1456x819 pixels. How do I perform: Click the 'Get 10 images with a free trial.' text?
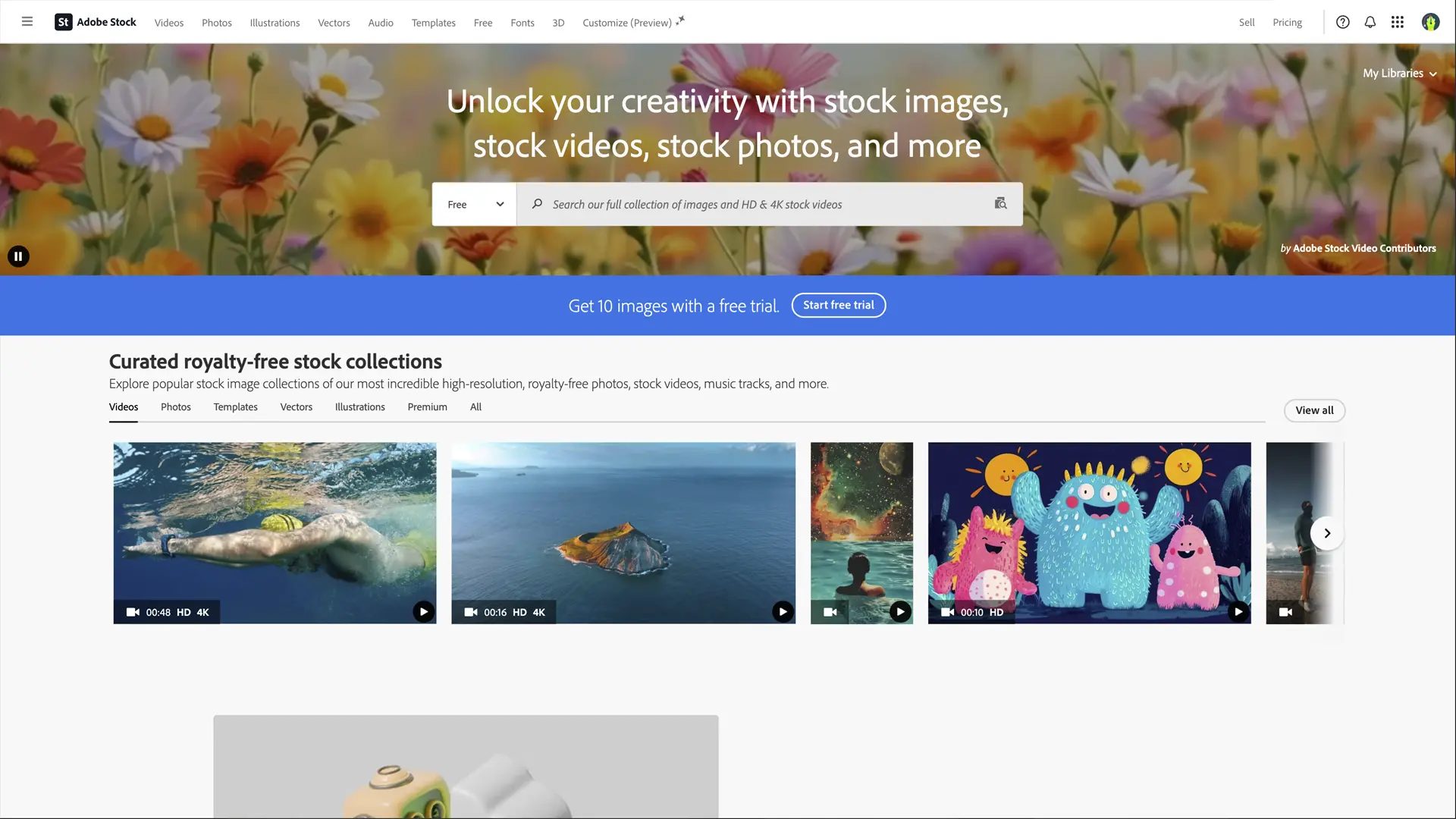pyautogui.click(x=673, y=306)
